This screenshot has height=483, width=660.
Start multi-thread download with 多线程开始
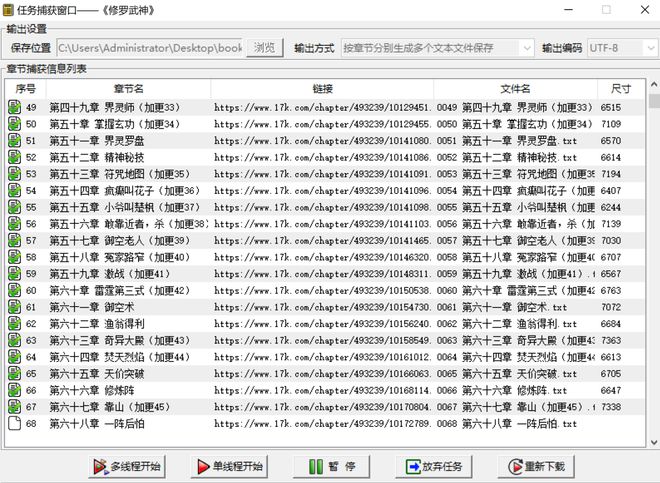pos(127,466)
